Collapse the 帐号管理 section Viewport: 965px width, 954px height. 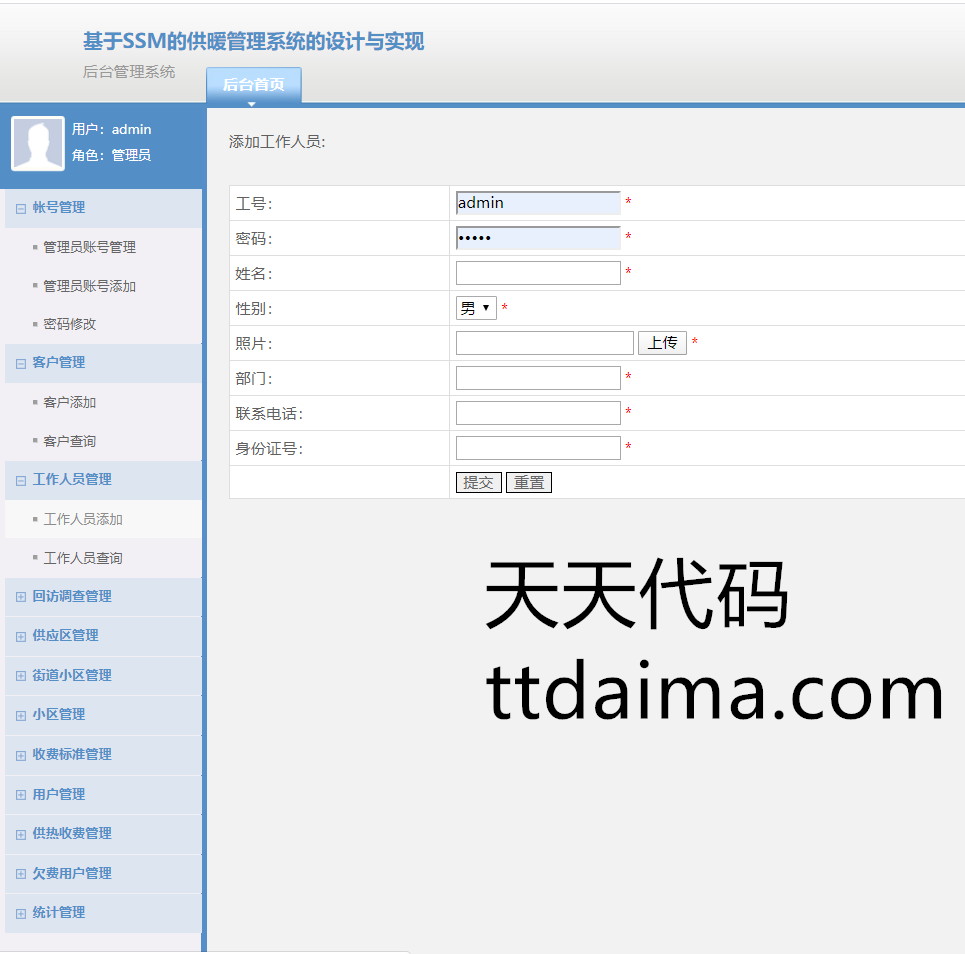[21, 208]
